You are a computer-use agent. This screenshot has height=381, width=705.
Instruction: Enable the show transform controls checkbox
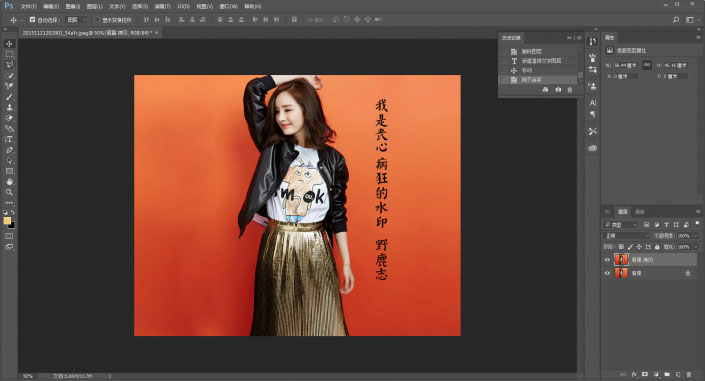pos(97,20)
